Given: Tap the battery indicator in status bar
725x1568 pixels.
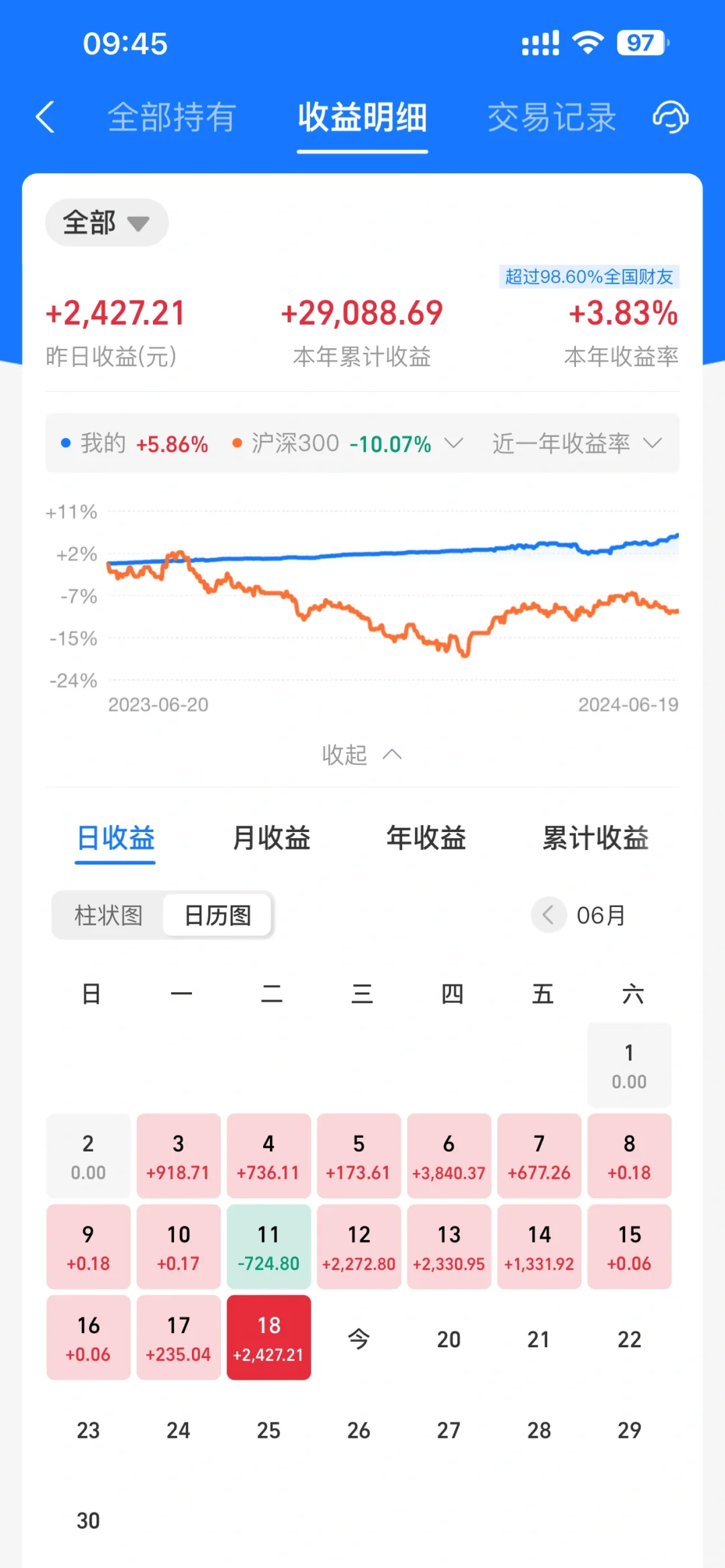Looking at the screenshot, I should click(642, 44).
